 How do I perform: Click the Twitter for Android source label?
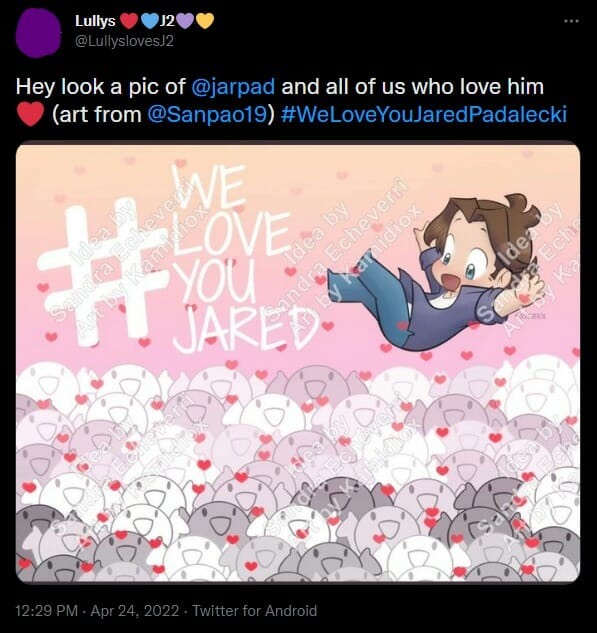click(255, 611)
